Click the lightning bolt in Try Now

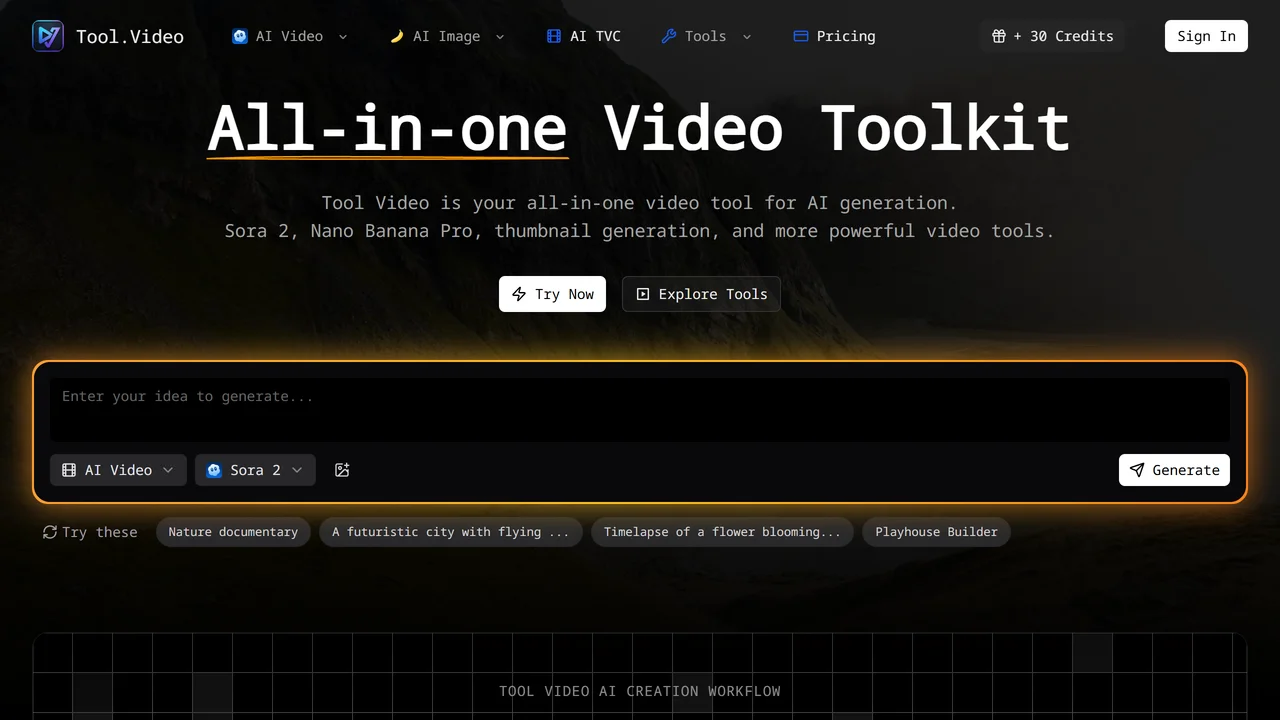pos(519,294)
